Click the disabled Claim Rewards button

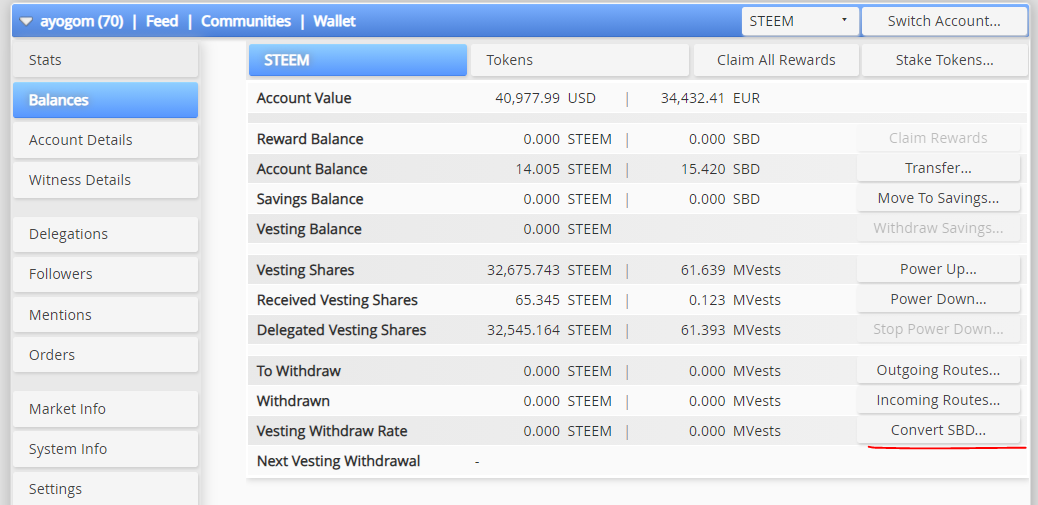pos(938,138)
